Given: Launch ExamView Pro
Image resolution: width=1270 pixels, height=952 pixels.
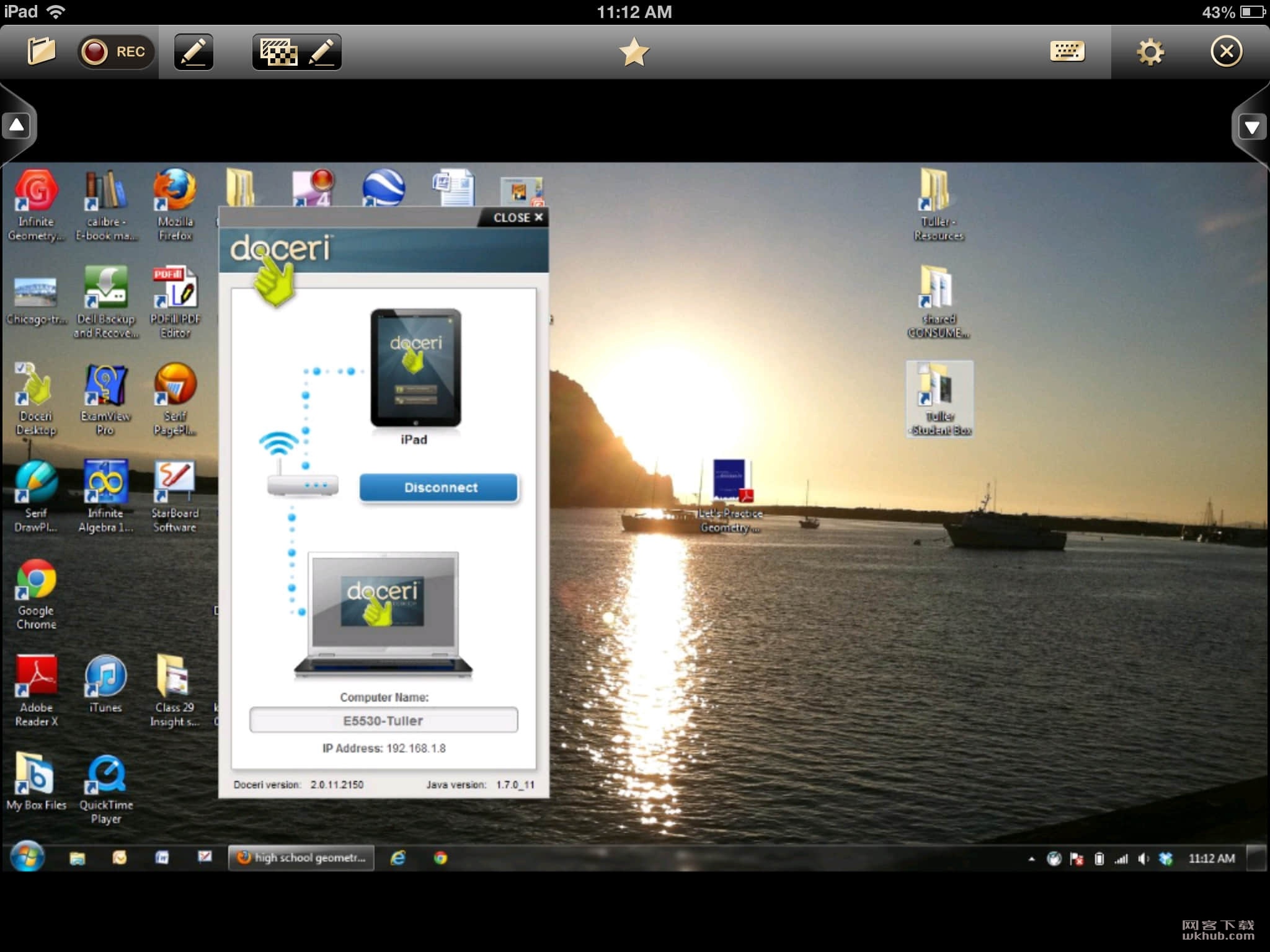Looking at the screenshot, I should click(x=105, y=400).
